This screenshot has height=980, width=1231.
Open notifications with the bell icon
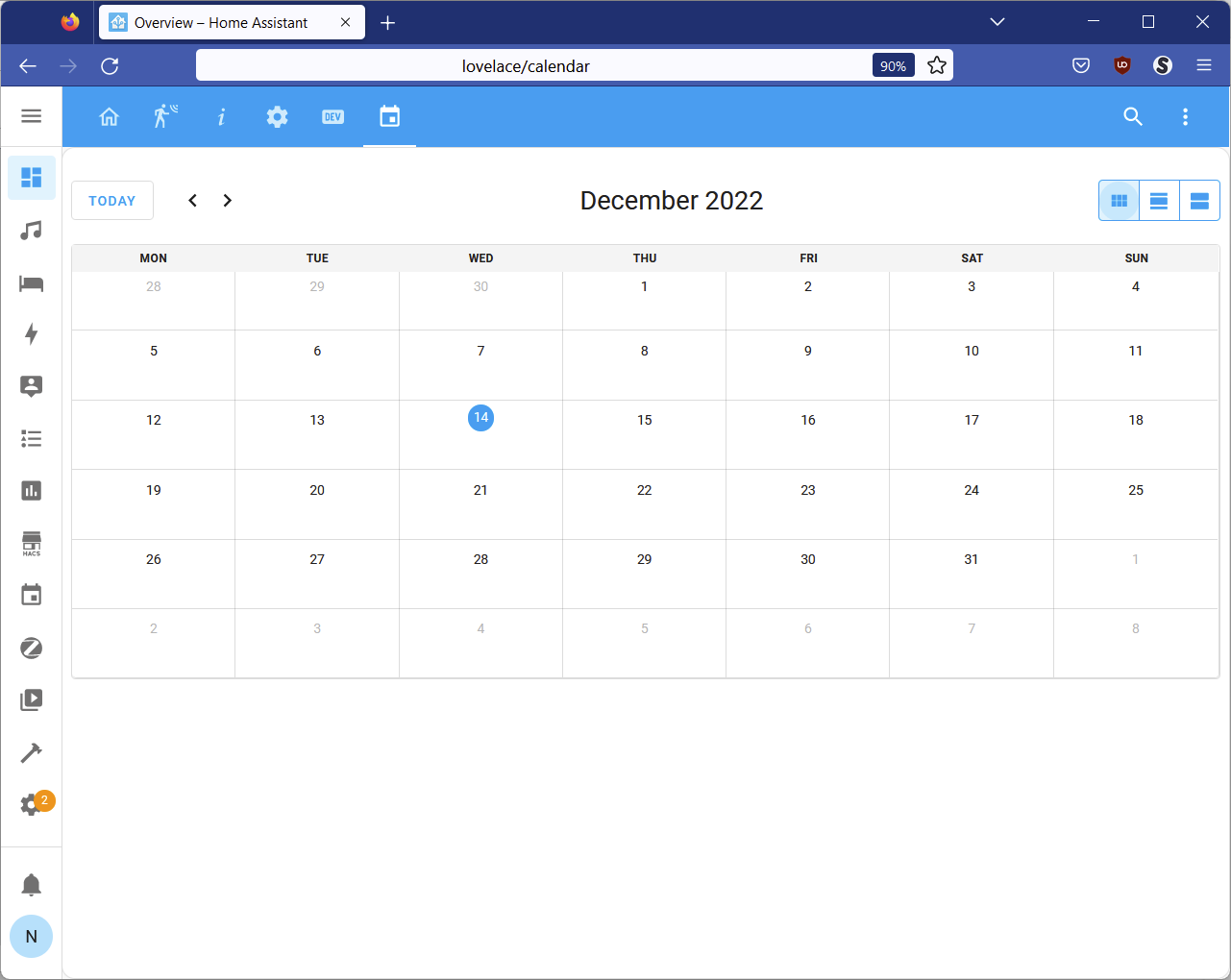coord(31,884)
